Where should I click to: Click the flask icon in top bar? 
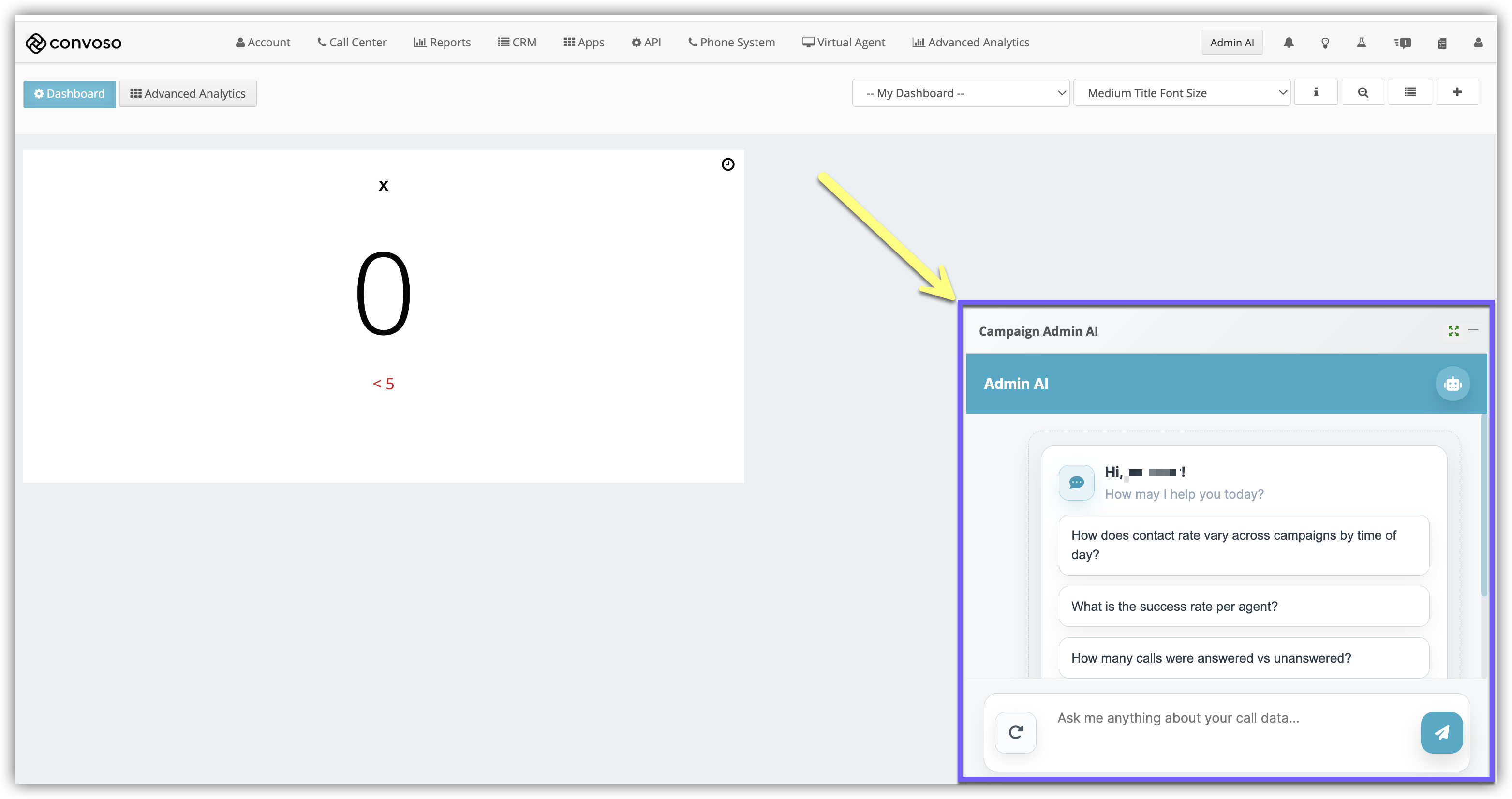tap(1361, 43)
